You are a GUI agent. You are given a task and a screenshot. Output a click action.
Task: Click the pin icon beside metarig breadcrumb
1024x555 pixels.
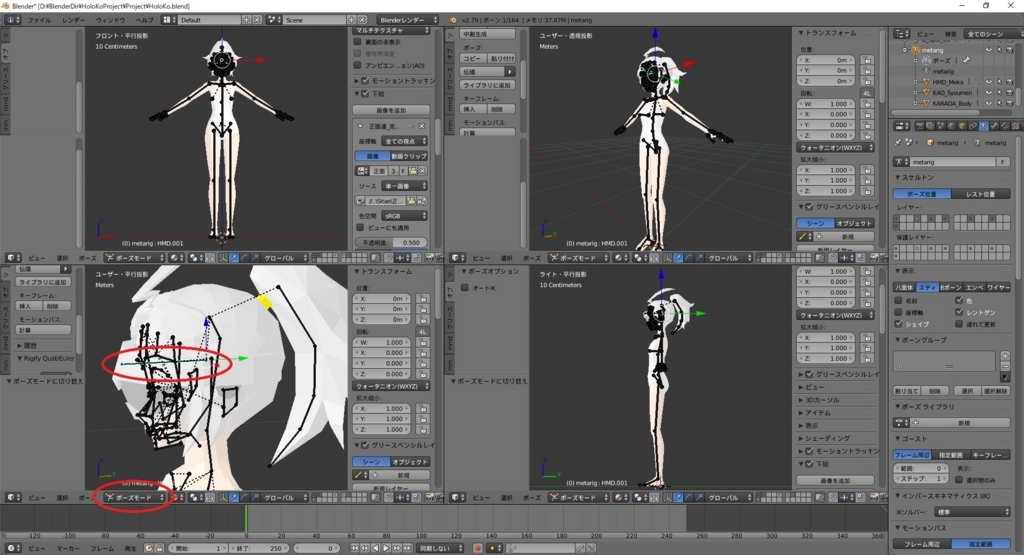pyautogui.click(x=899, y=142)
